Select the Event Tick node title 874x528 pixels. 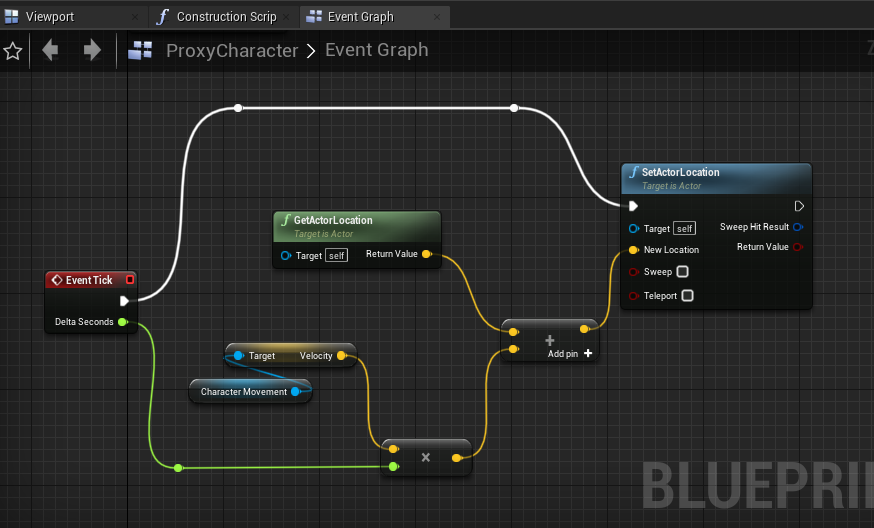[89, 280]
